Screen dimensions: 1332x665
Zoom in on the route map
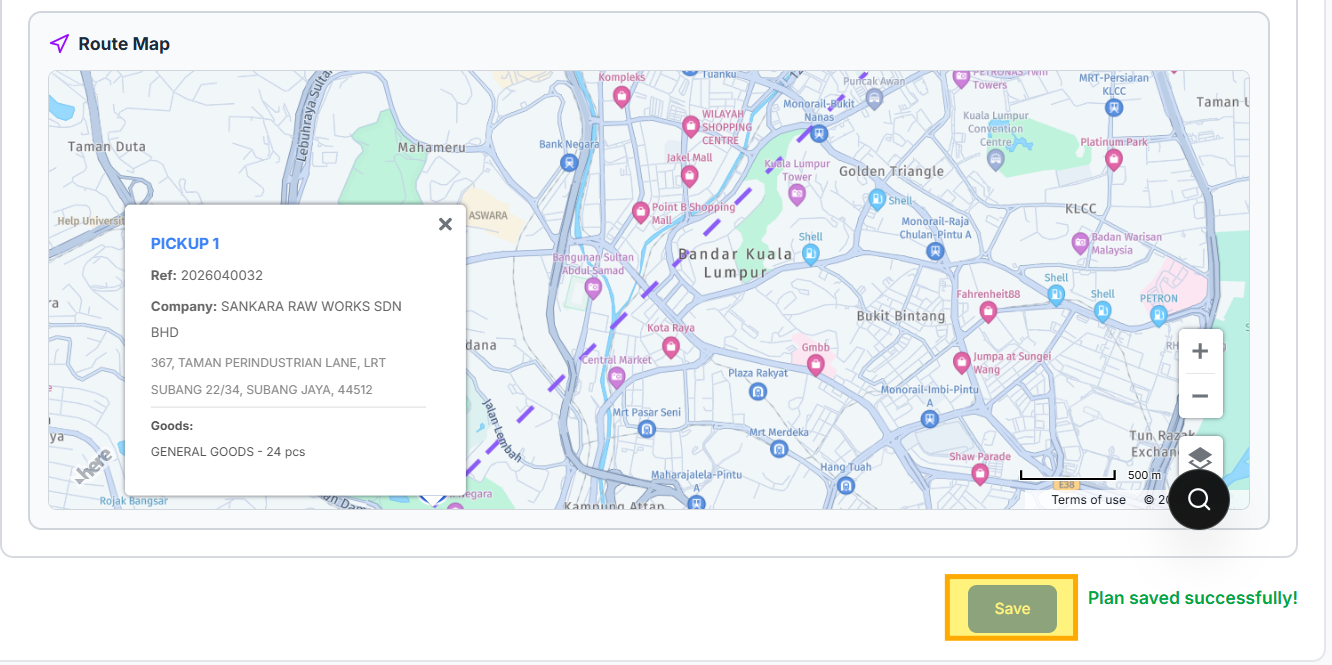[x=1200, y=351]
